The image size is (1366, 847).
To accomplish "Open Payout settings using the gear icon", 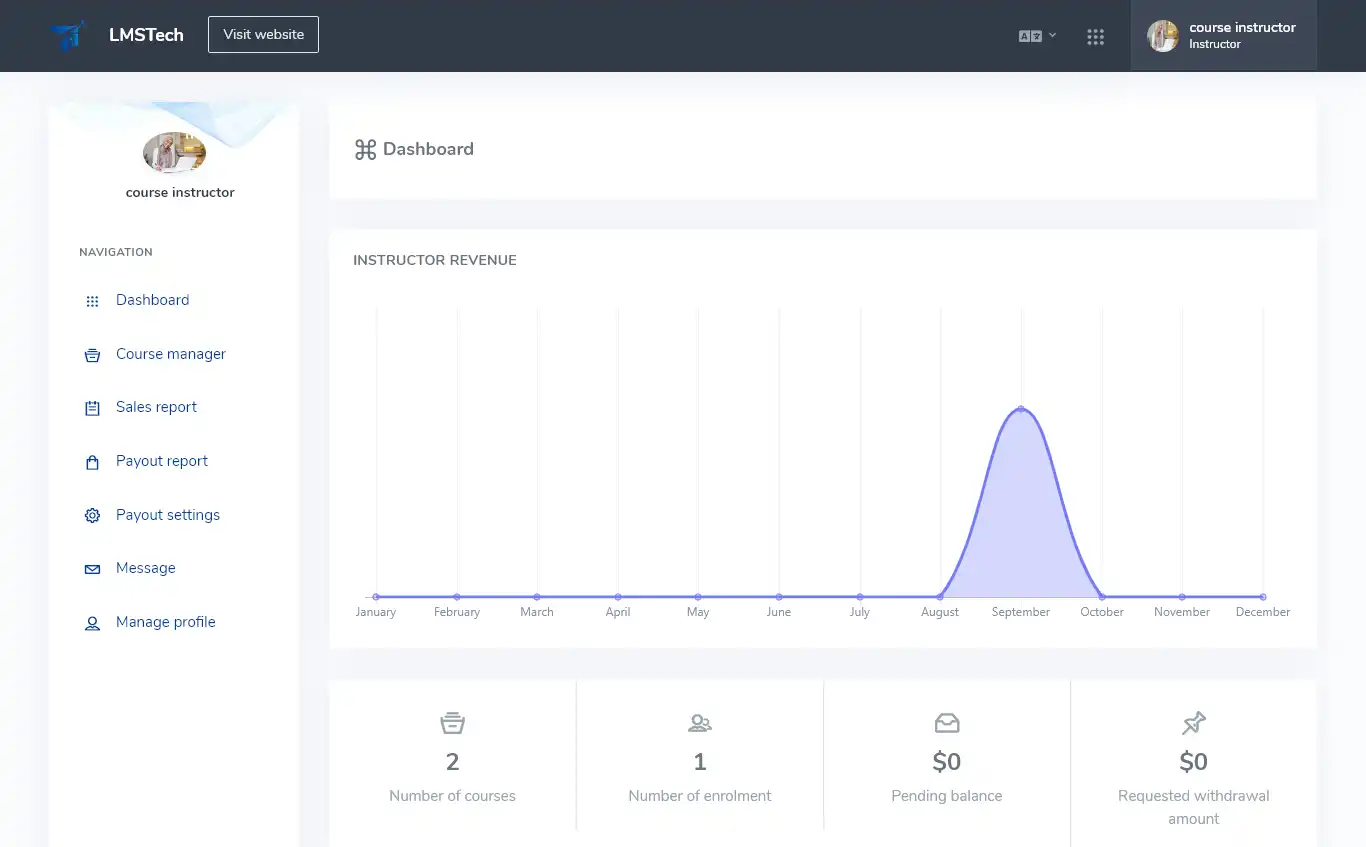I will click(x=91, y=514).
